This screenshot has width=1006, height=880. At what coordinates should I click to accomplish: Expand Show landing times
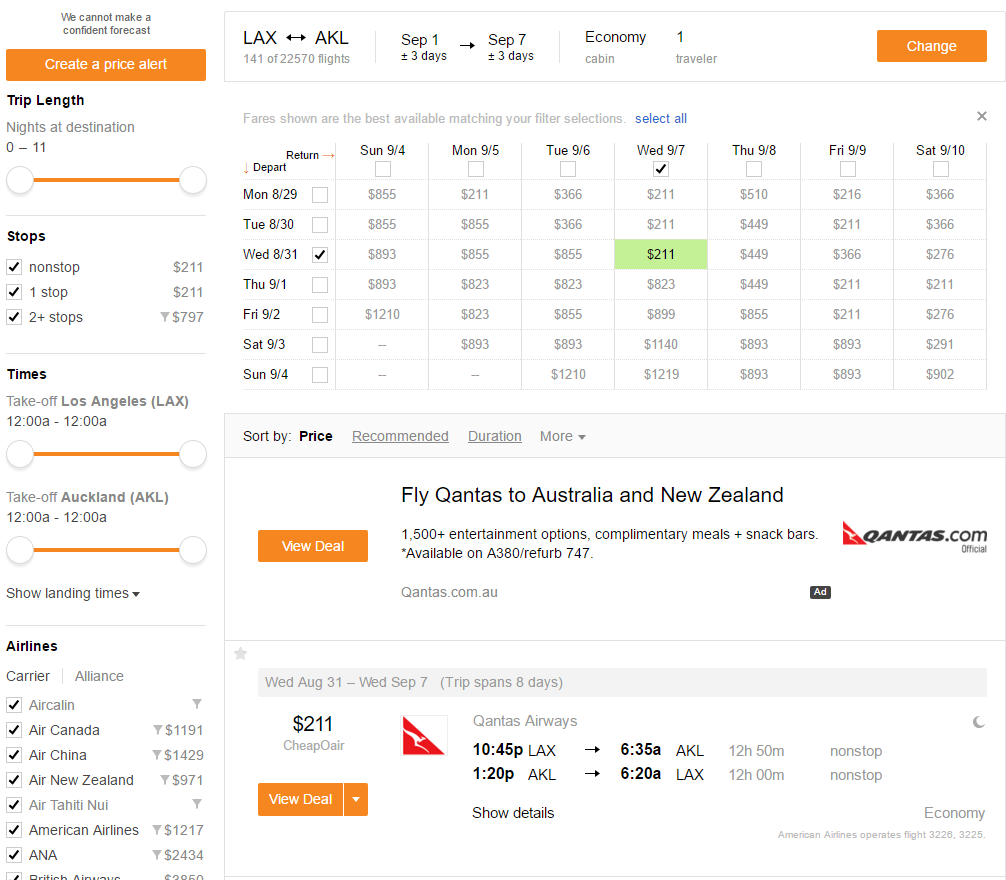(x=73, y=593)
